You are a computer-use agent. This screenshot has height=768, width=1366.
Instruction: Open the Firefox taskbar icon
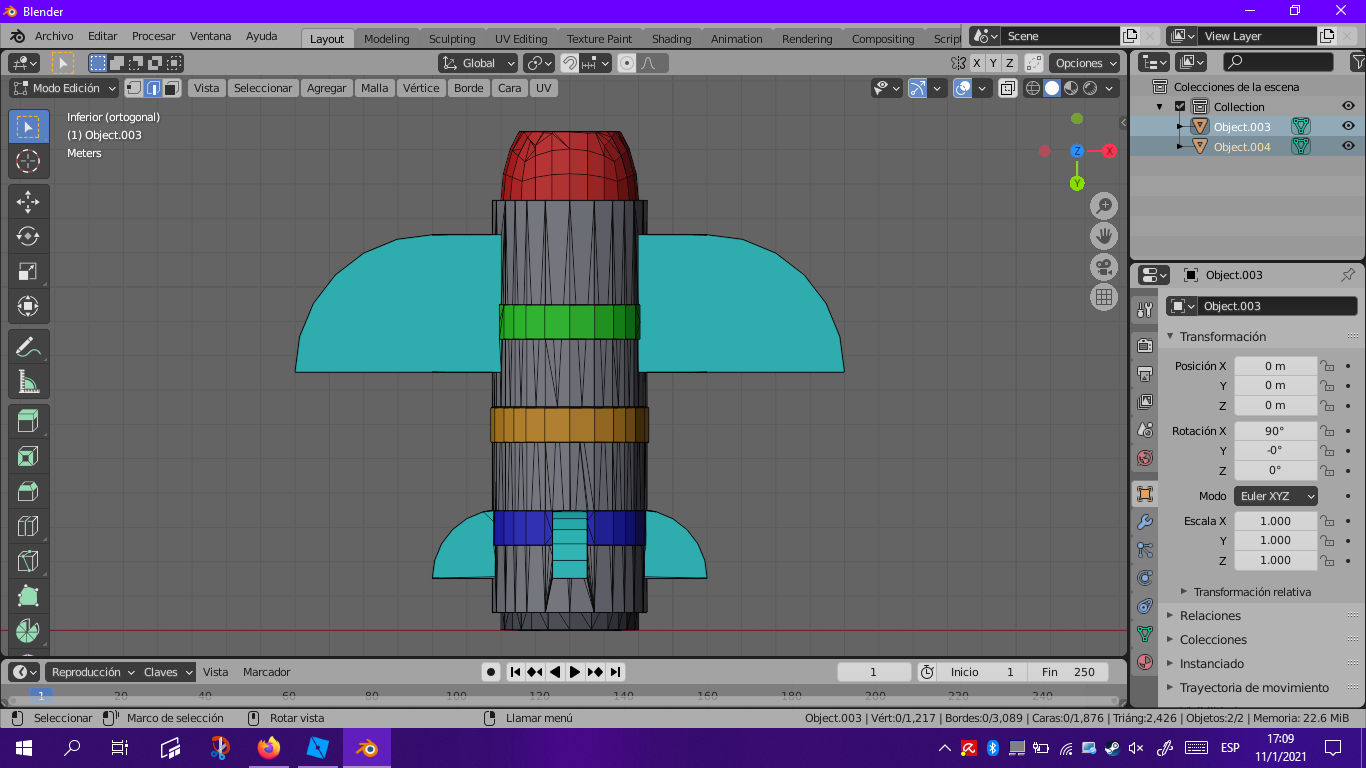coord(268,748)
